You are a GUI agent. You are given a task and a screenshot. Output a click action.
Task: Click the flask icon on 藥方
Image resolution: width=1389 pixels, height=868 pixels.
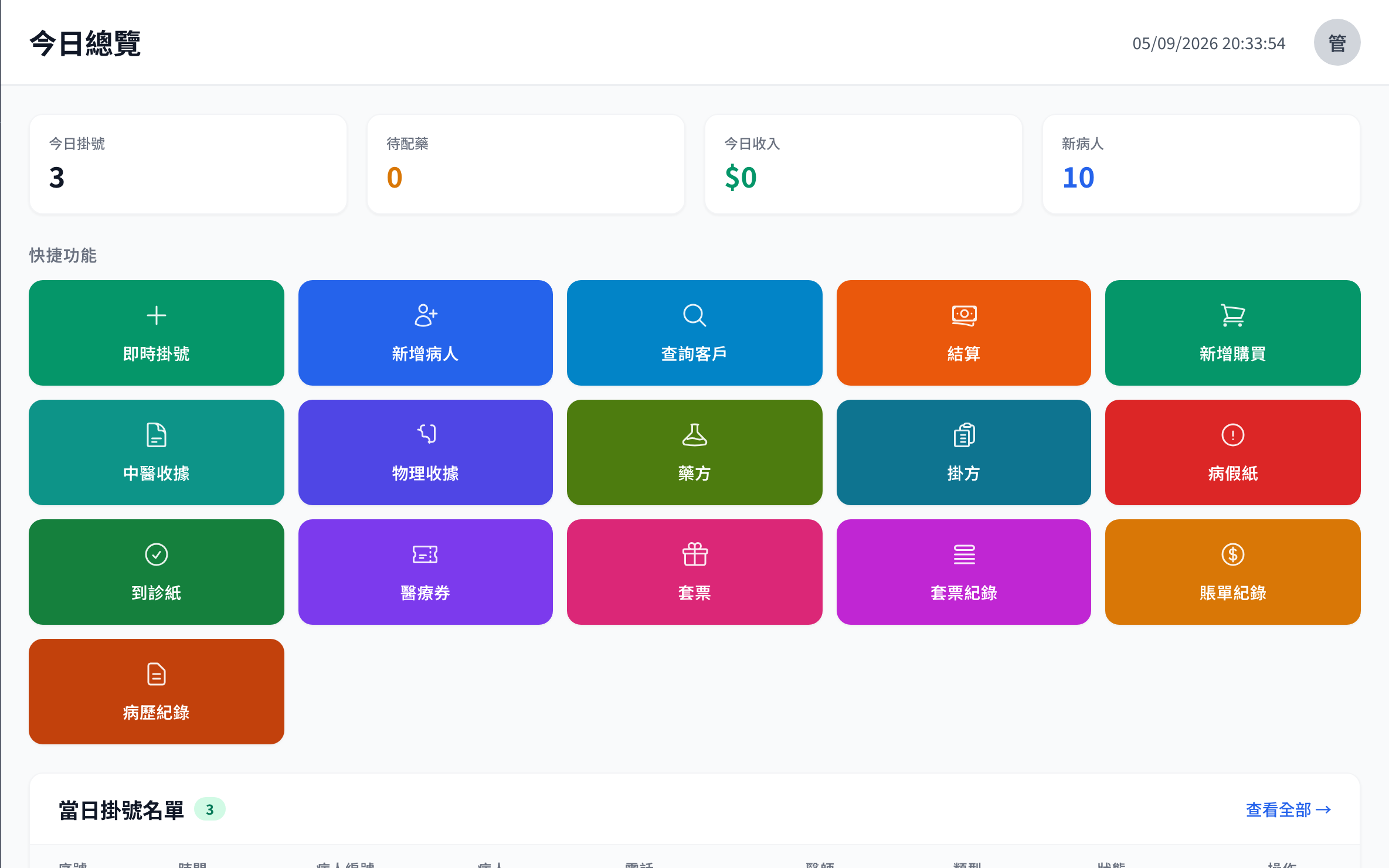pyautogui.click(x=694, y=435)
